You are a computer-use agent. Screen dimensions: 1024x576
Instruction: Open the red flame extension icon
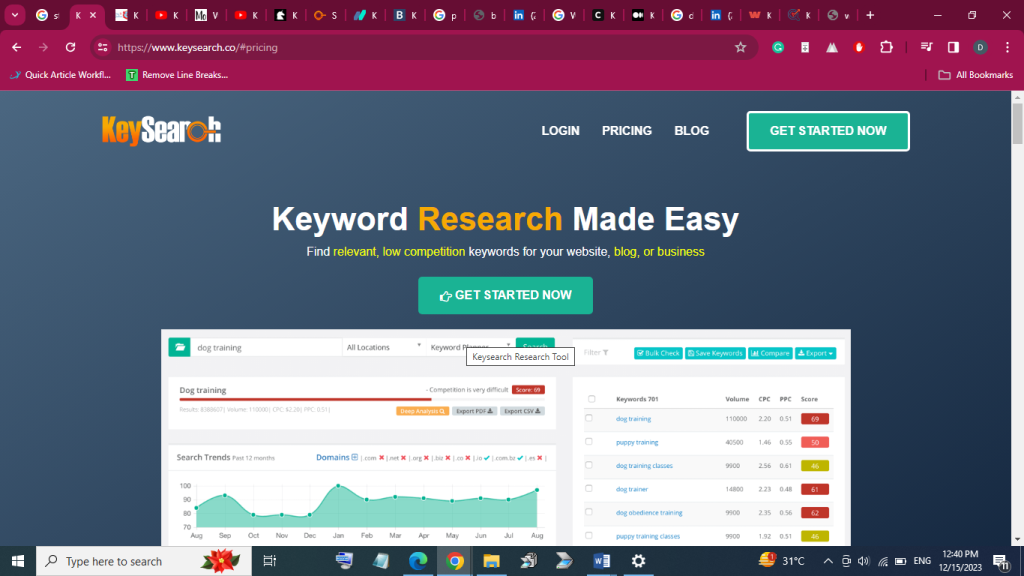tap(859, 47)
